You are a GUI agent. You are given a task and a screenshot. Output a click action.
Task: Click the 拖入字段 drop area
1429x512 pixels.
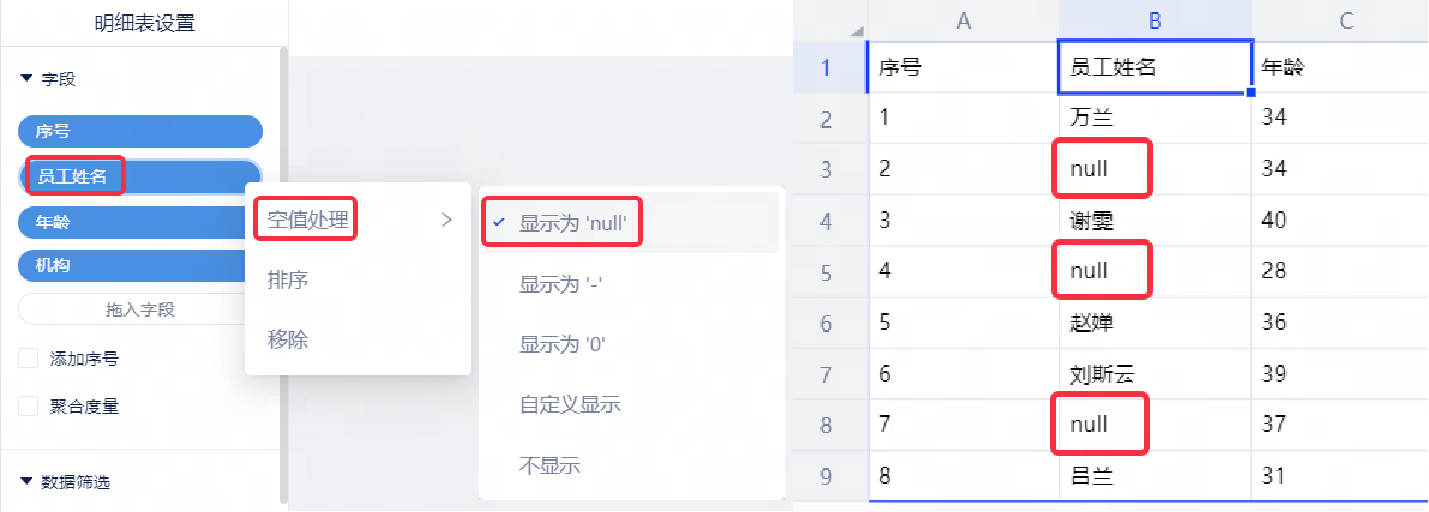(140, 310)
